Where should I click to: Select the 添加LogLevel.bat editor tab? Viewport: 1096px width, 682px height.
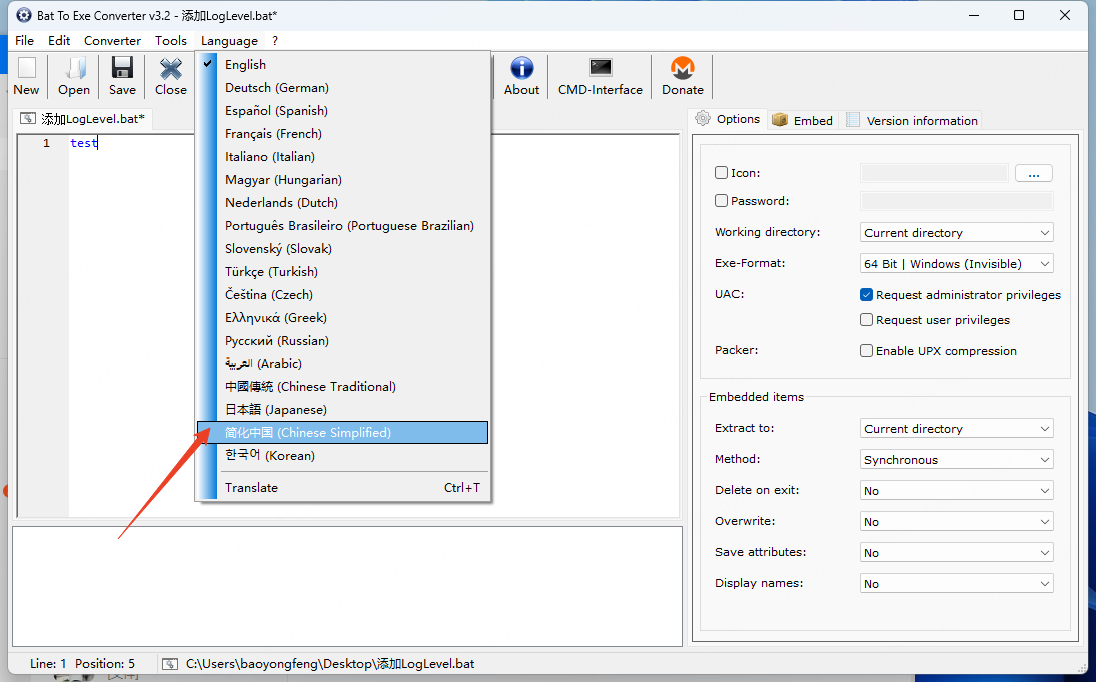(x=82, y=119)
